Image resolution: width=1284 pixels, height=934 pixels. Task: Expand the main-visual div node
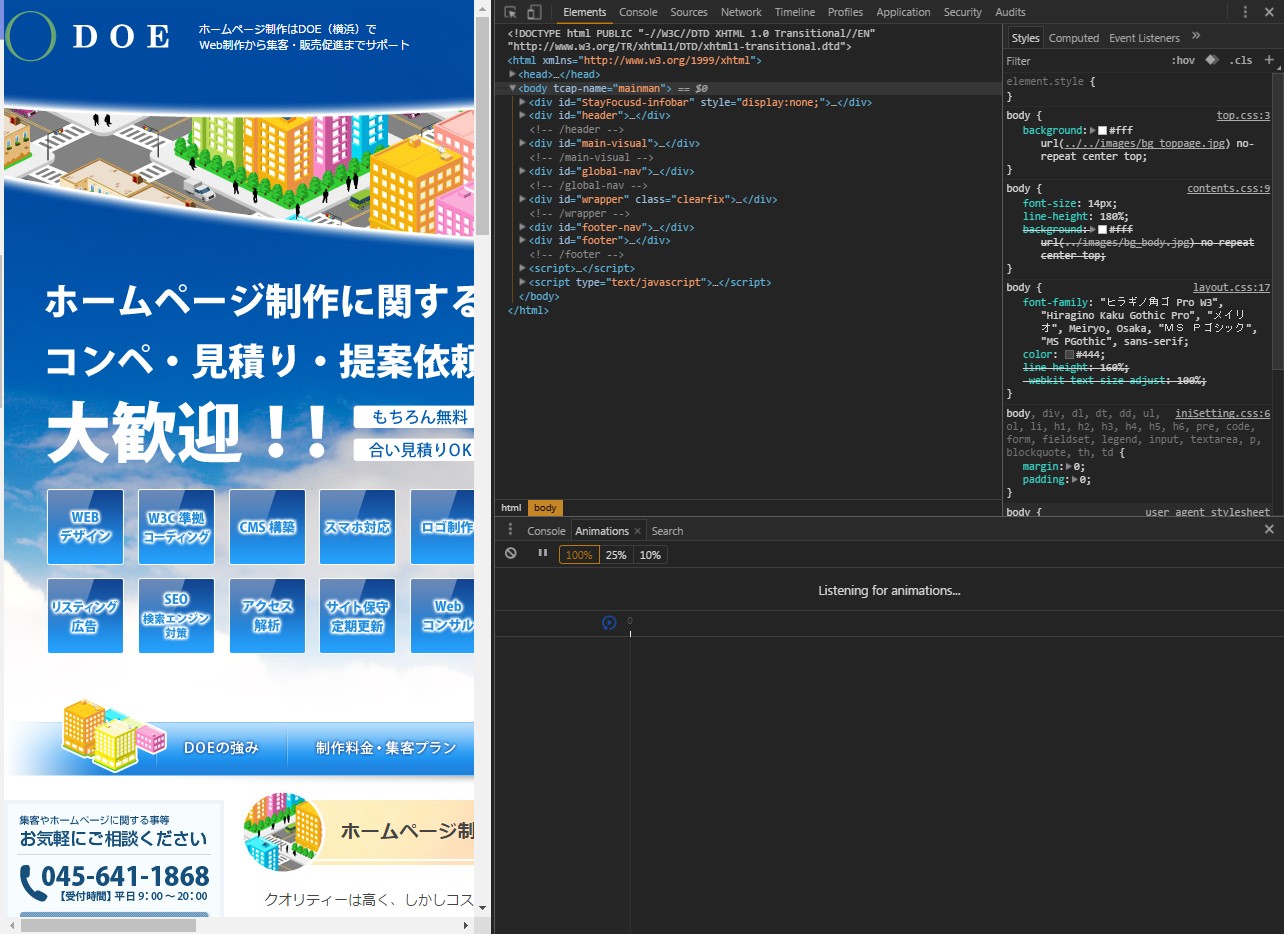click(523, 144)
